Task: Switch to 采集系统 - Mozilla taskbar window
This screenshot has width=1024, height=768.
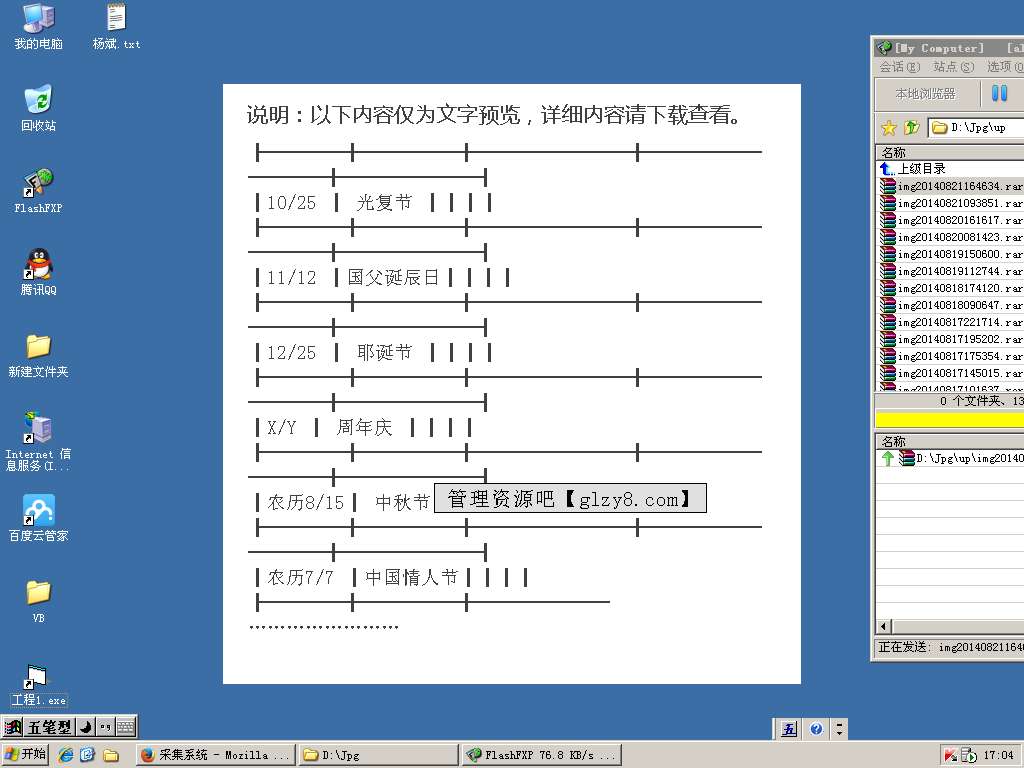Action: [x=216, y=755]
